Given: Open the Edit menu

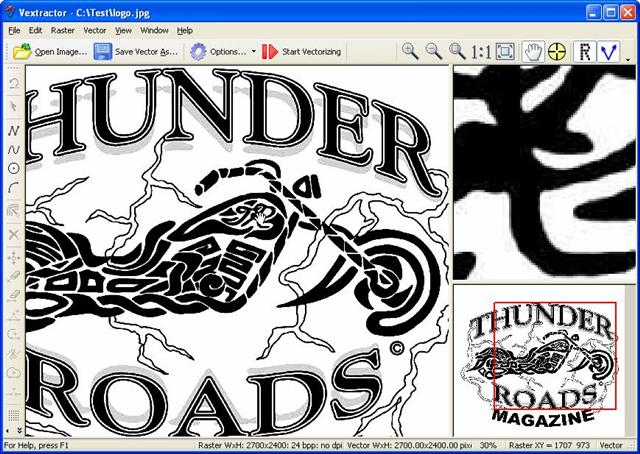Looking at the screenshot, I should pyautogui.click(x=35, y=31).
